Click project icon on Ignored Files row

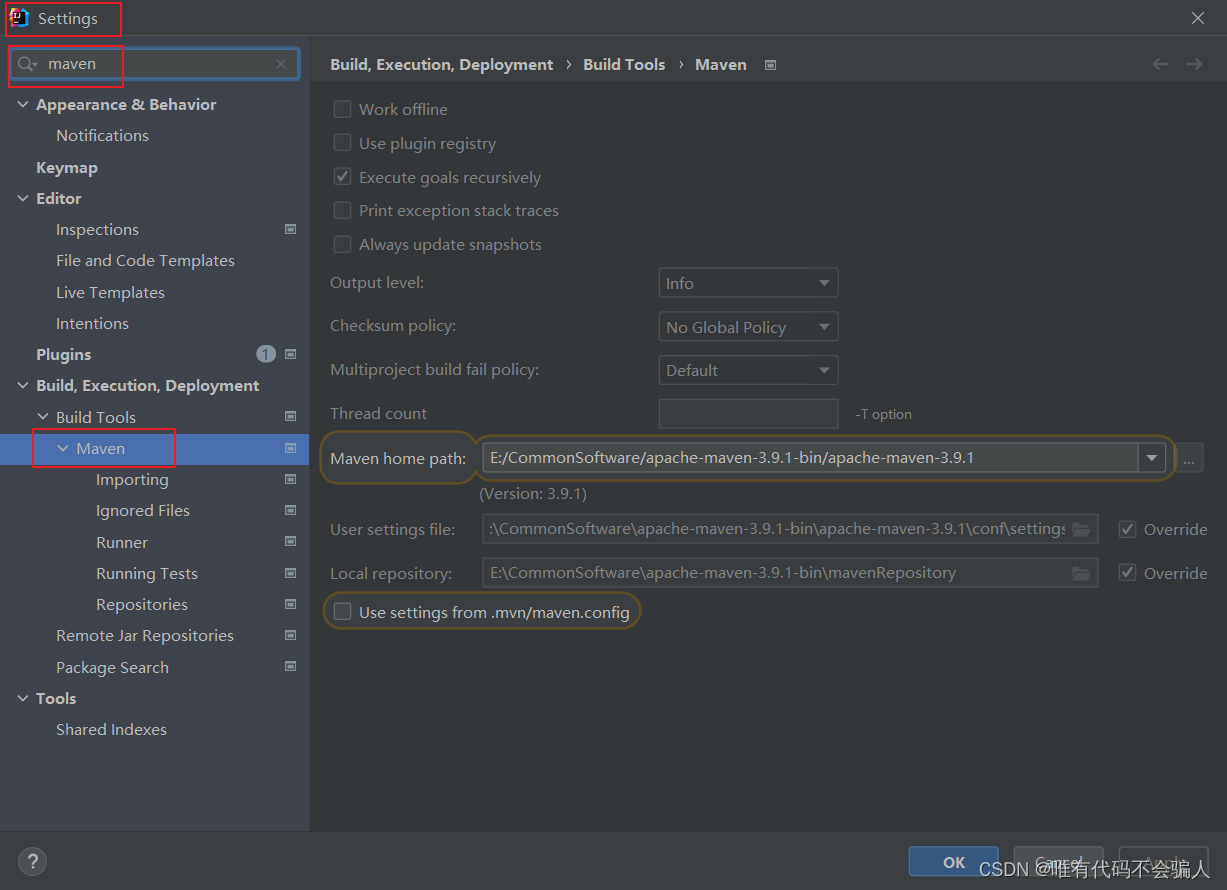tap(290, 510)
